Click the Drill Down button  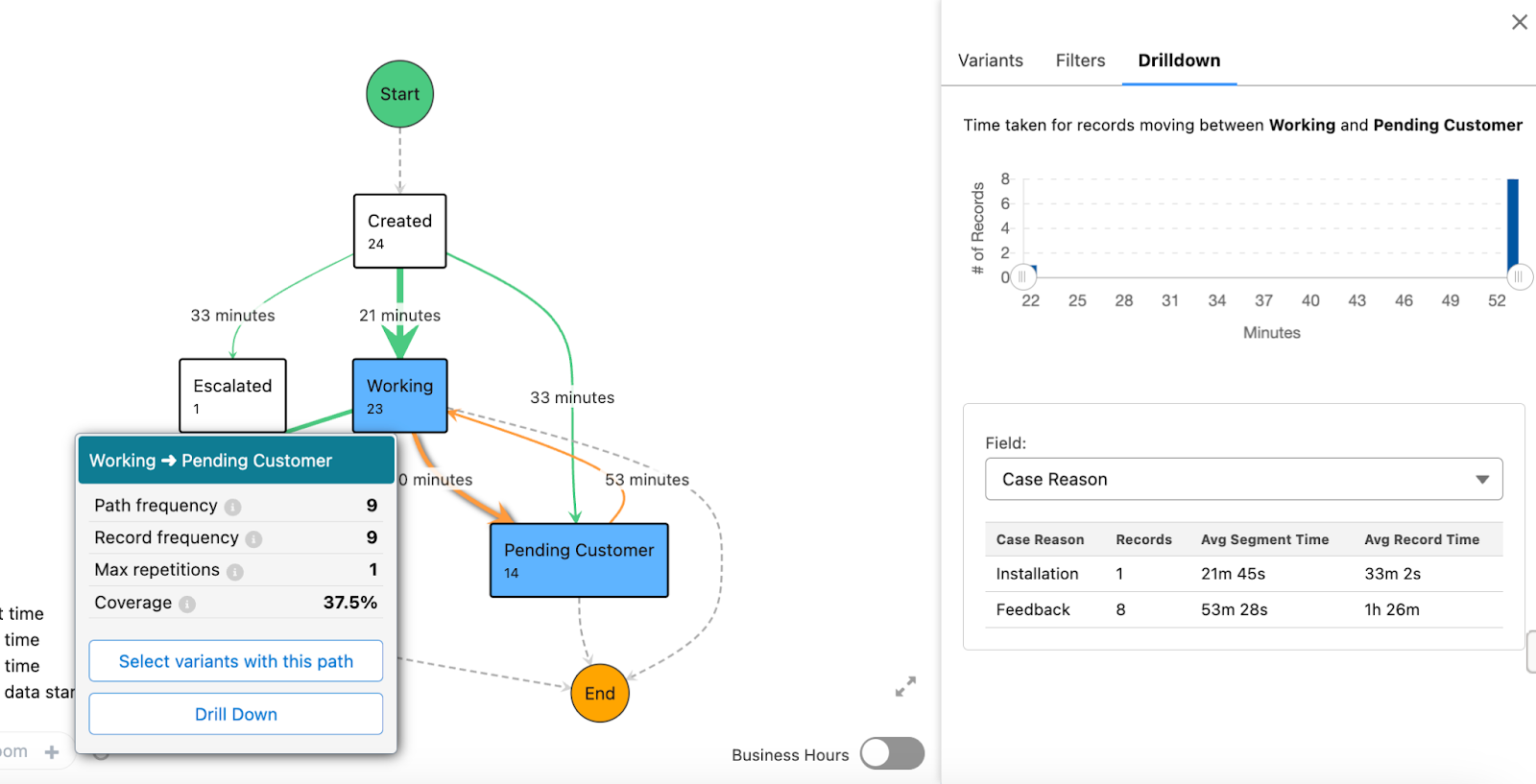pyautogui.click(x=236, y=714)
